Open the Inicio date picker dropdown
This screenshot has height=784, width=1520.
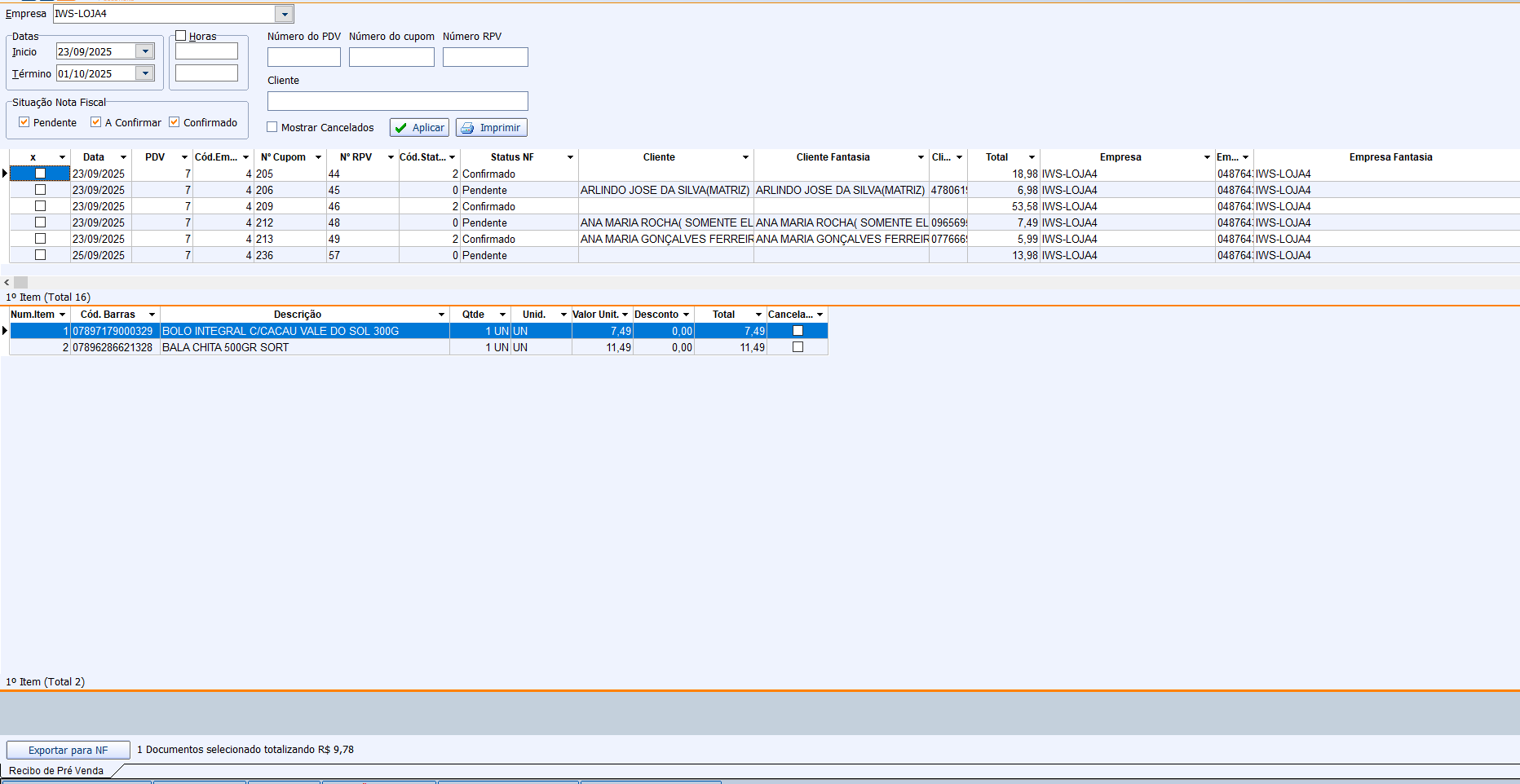click(145, 51)
